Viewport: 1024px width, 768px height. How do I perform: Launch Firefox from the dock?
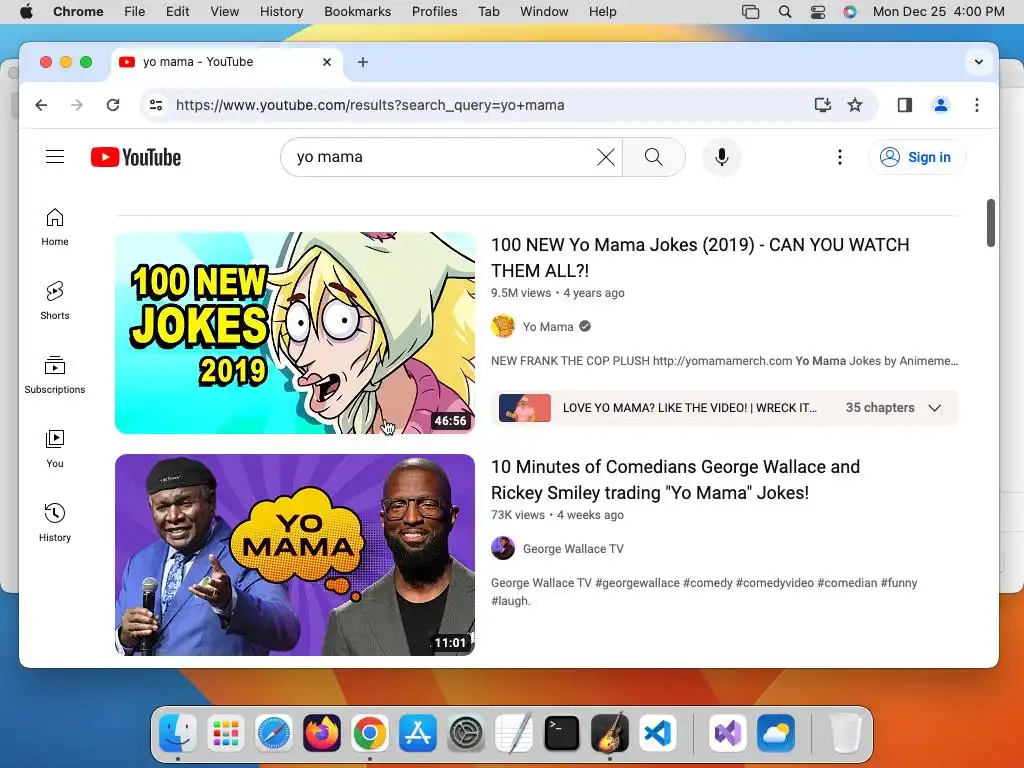tap(321, 733)
